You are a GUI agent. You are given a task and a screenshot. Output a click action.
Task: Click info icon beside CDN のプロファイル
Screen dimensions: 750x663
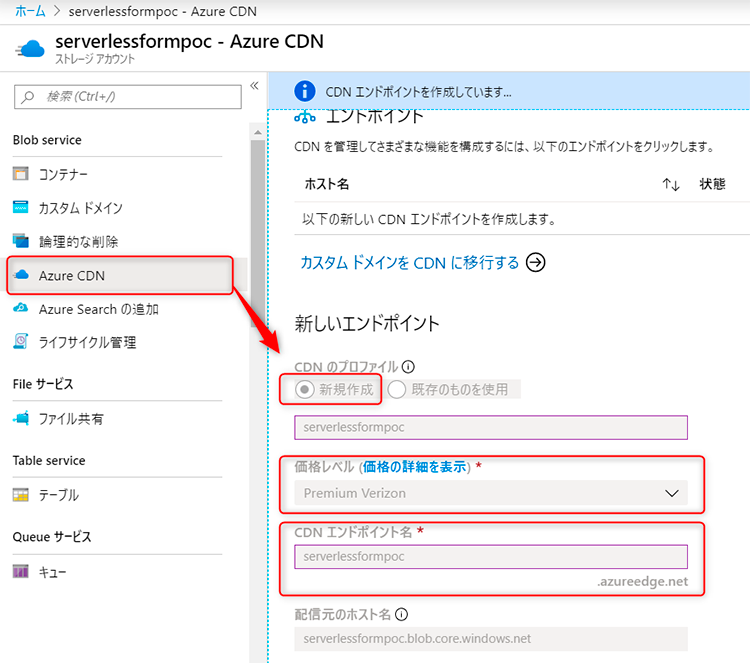pyautogui.click(x=408, y=366)
